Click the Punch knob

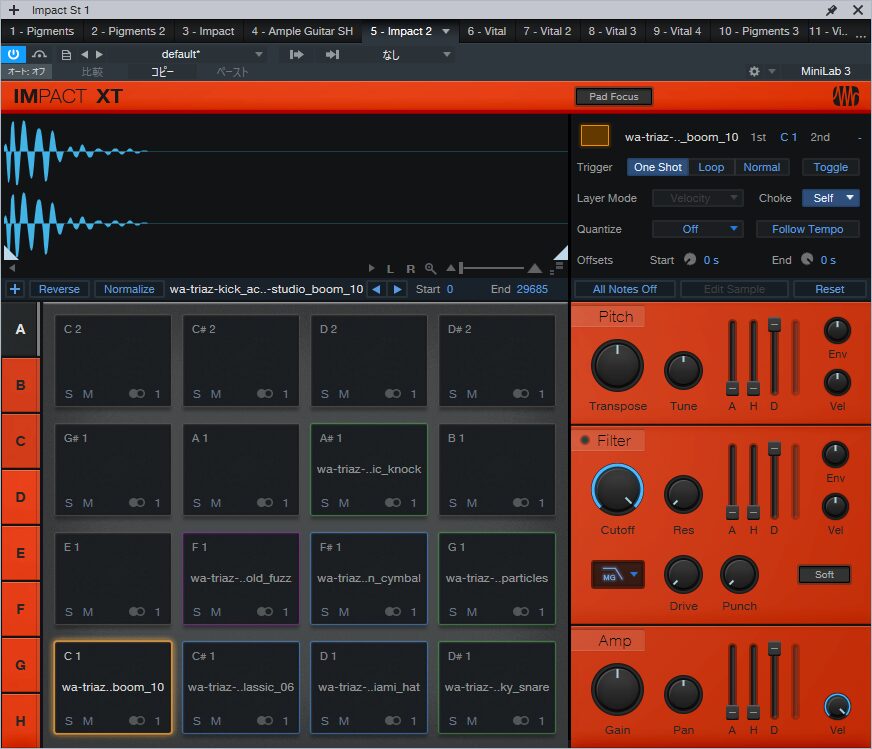point(739,575)
